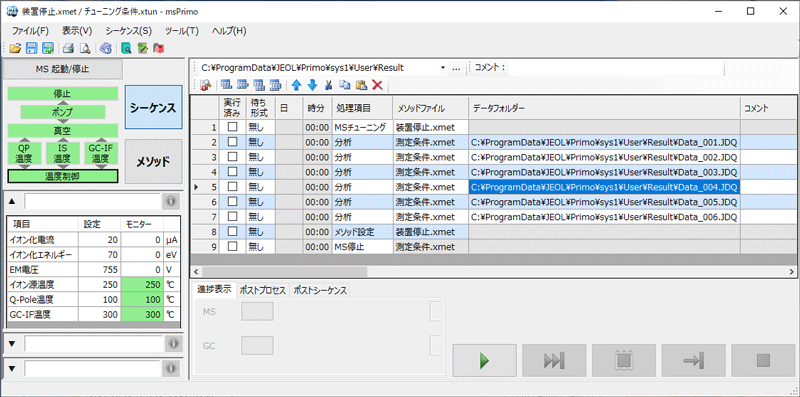Screen dimensions: 800x397
Task: Move sequence row down with blue arrow
Action: pyautogui.click(x=313, y=85)
